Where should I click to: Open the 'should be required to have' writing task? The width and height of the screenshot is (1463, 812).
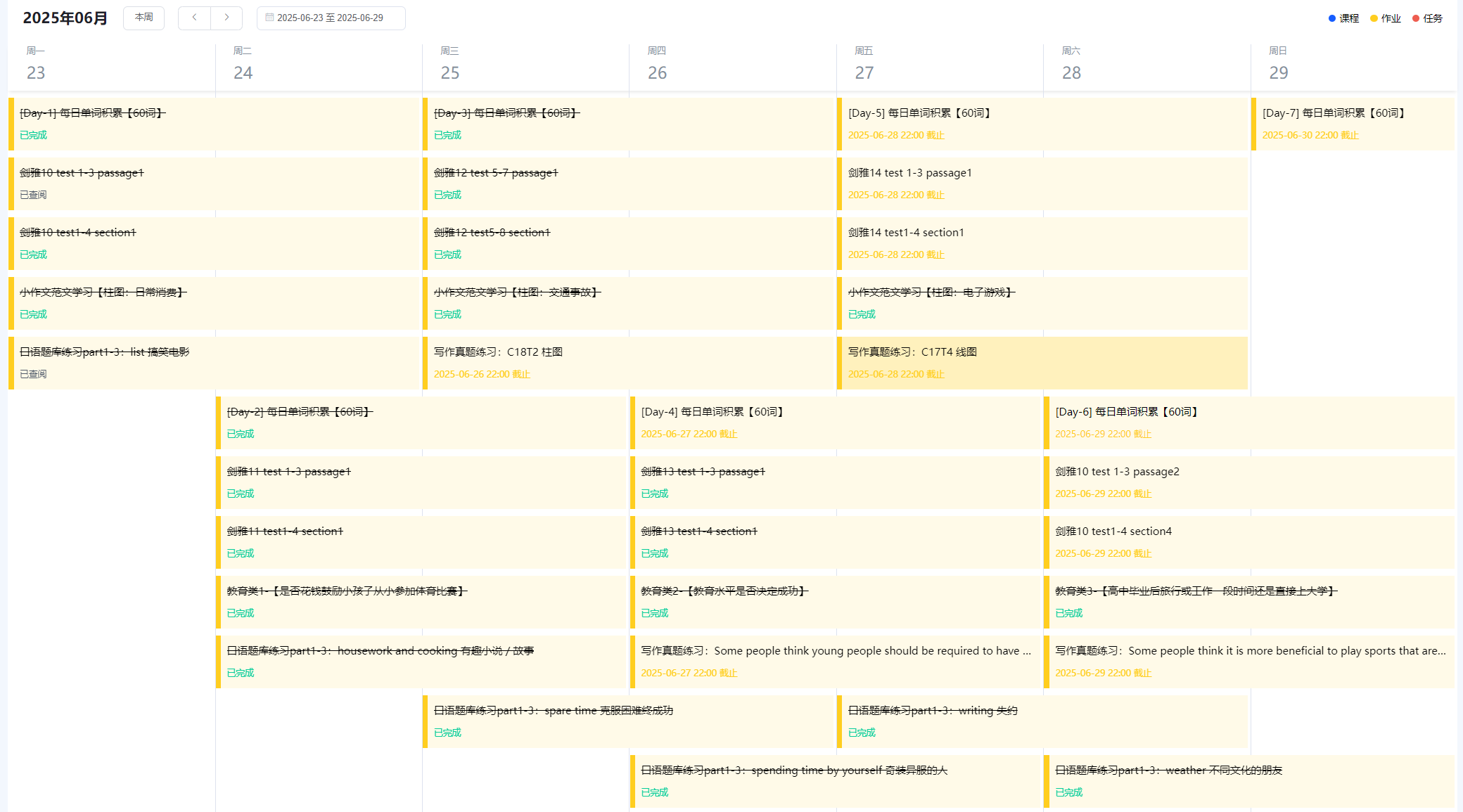(x=835, y=662)
